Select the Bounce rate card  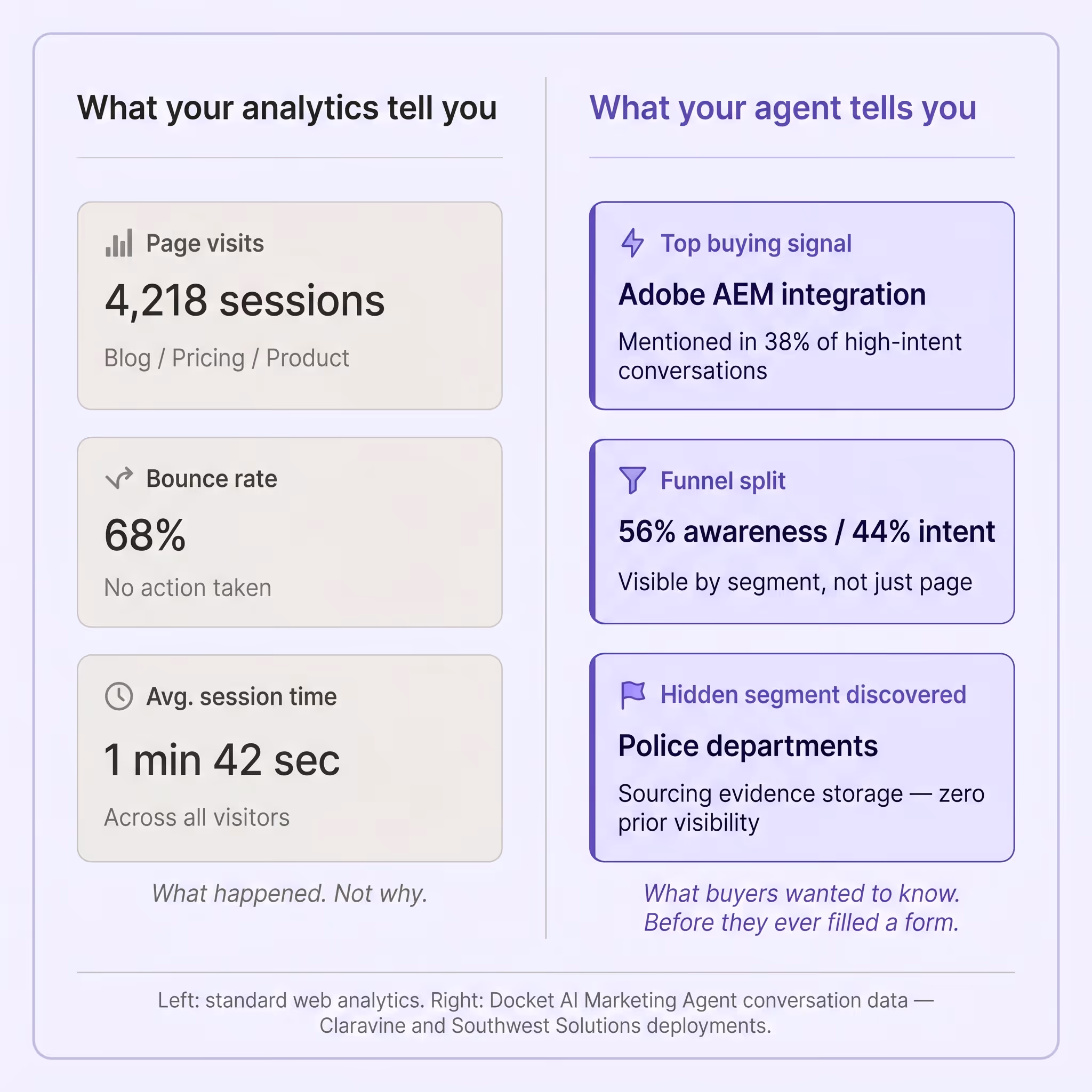point(290,532)
